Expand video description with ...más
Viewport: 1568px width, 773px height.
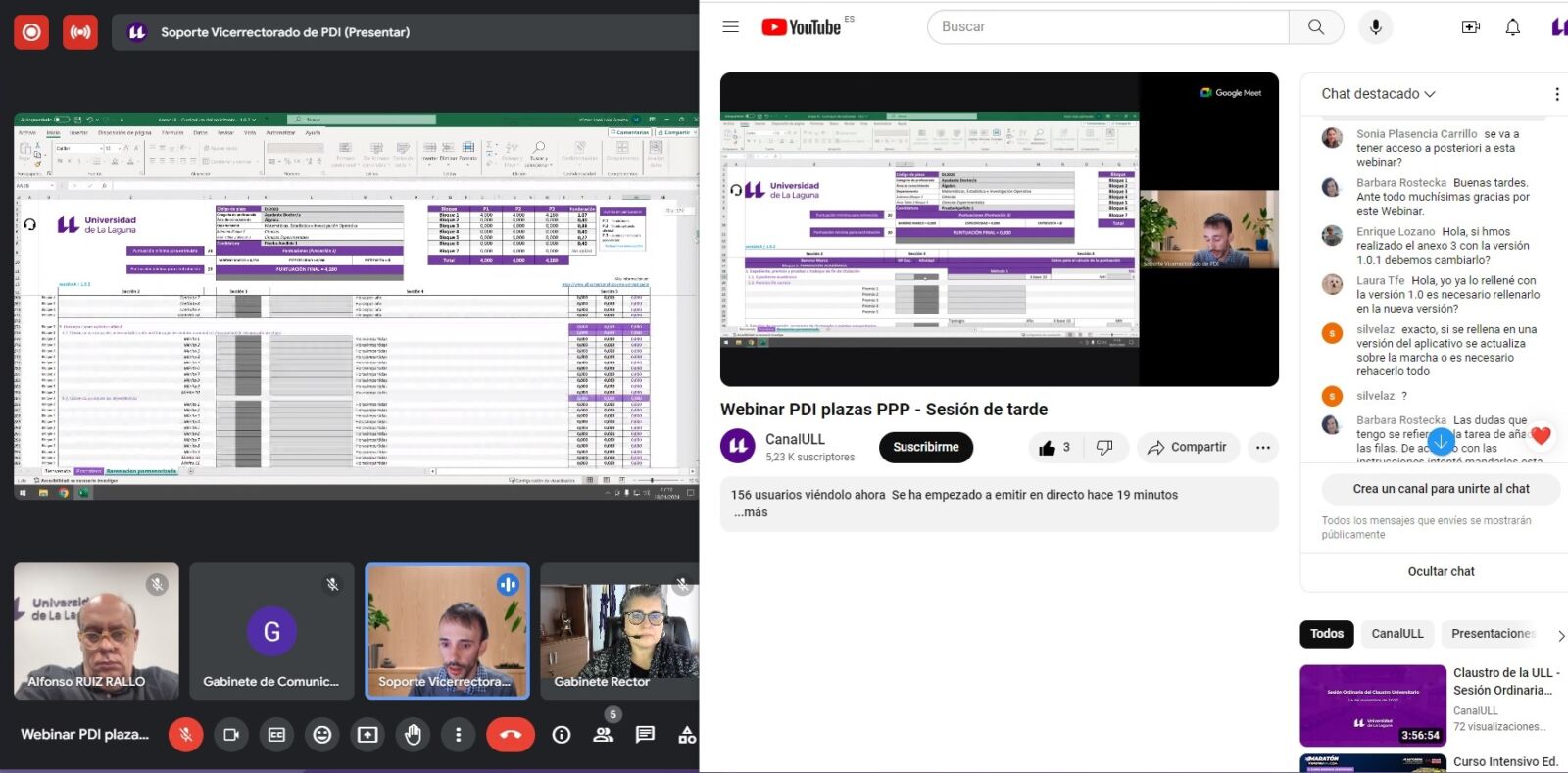[750, 512]
